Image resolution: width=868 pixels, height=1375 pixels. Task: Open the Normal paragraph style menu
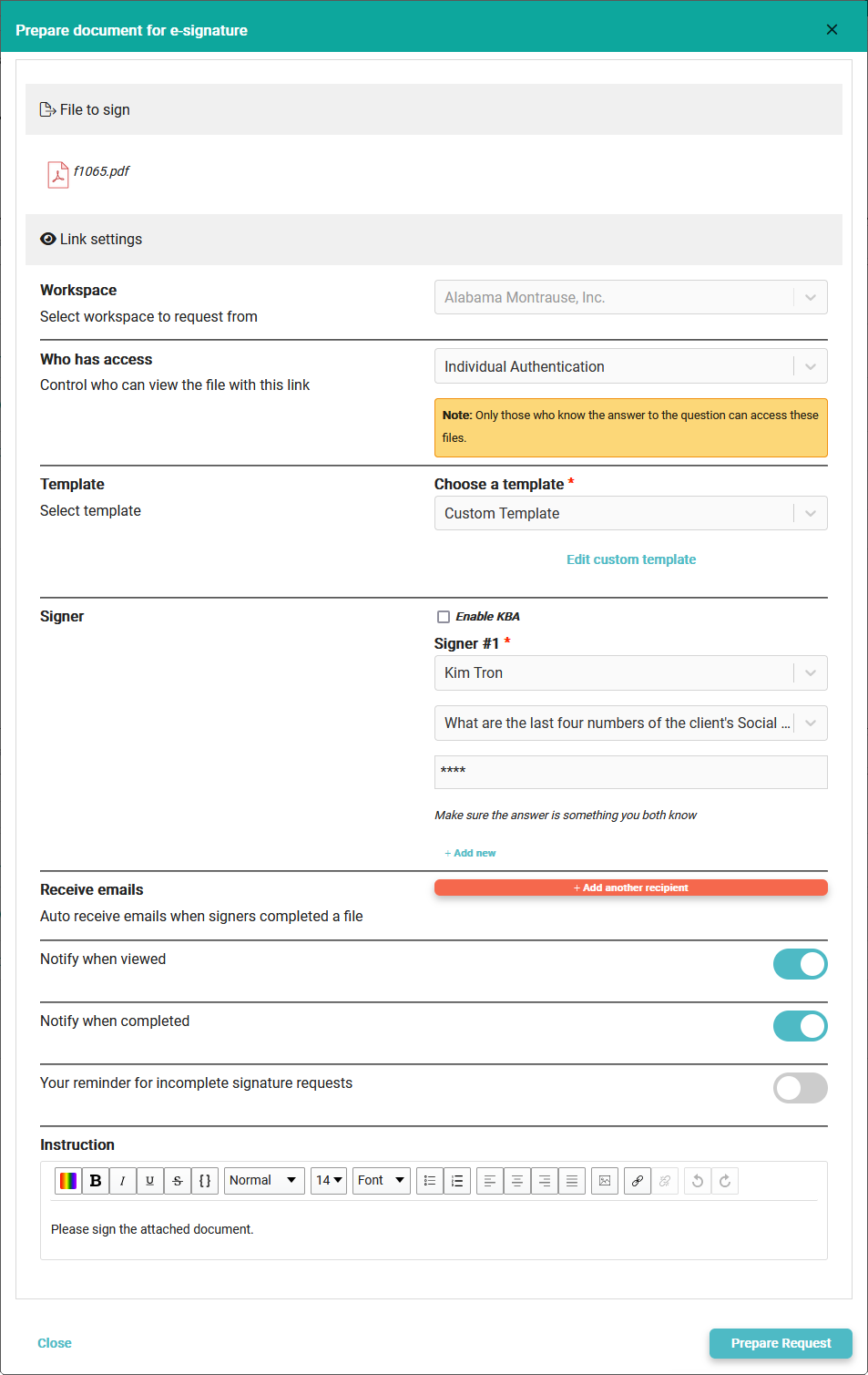[x=264, y=1181]
